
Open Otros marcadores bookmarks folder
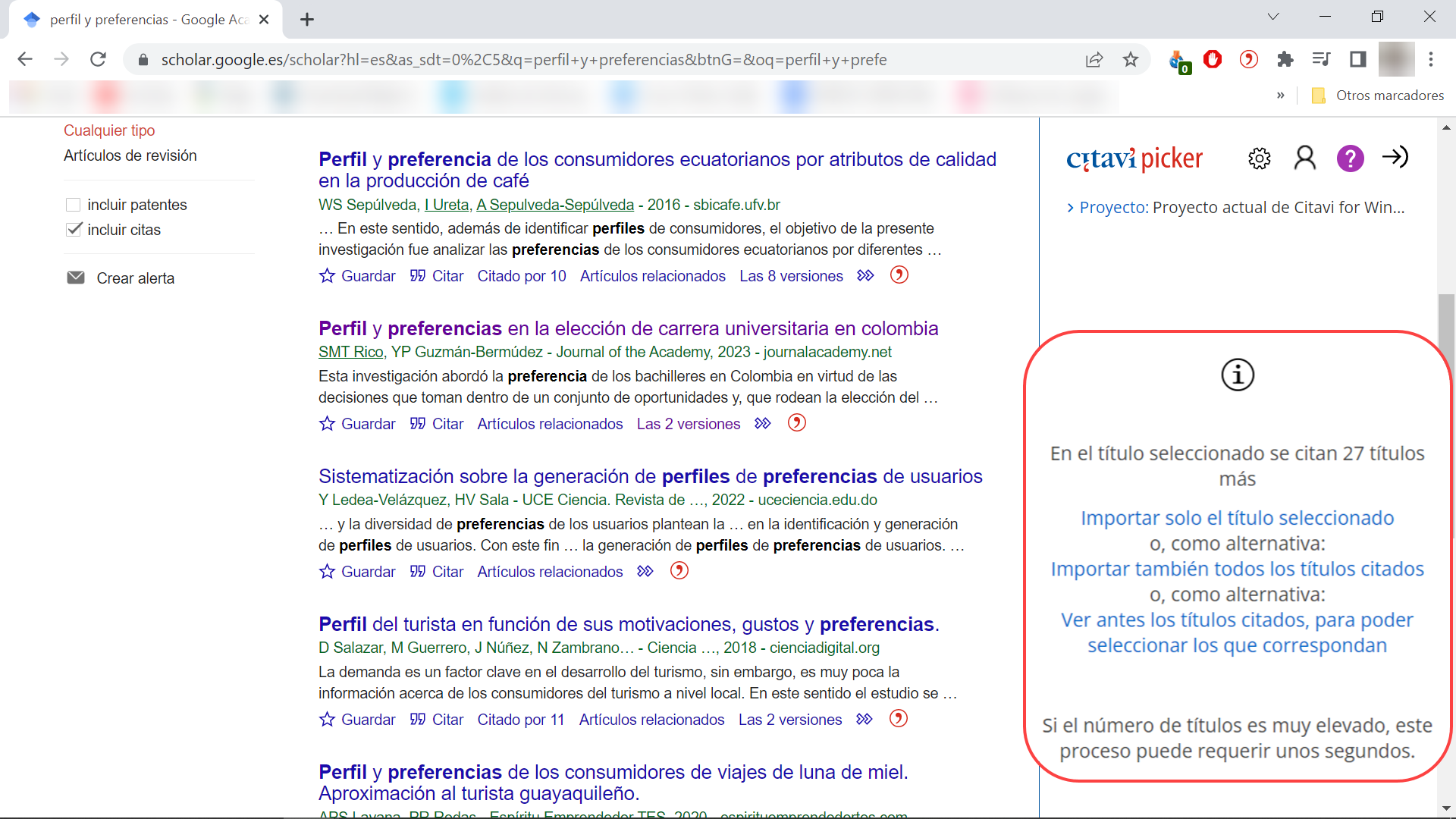(1378, 96)
